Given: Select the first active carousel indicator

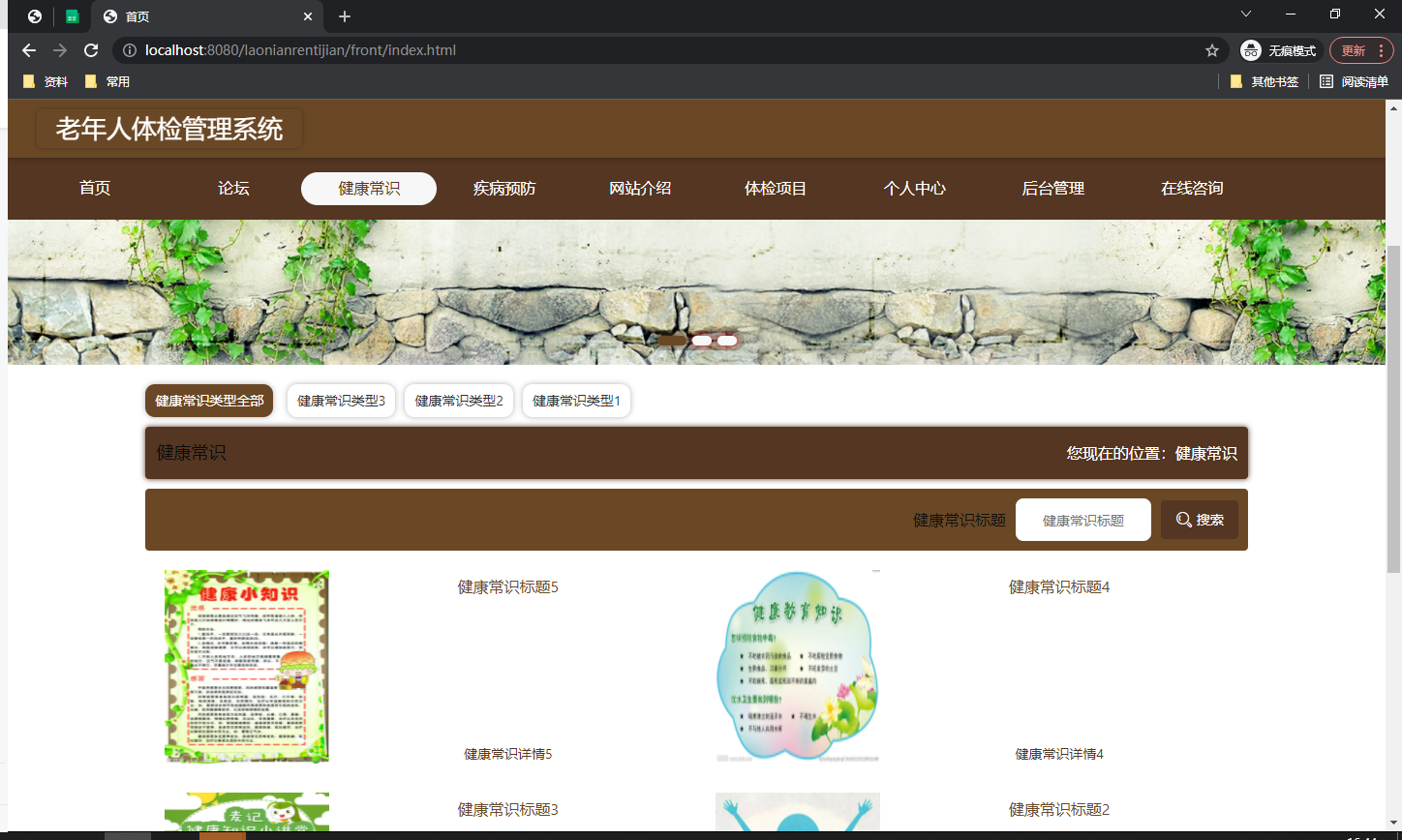Looking at the screenshot, I should coord(672,341).
